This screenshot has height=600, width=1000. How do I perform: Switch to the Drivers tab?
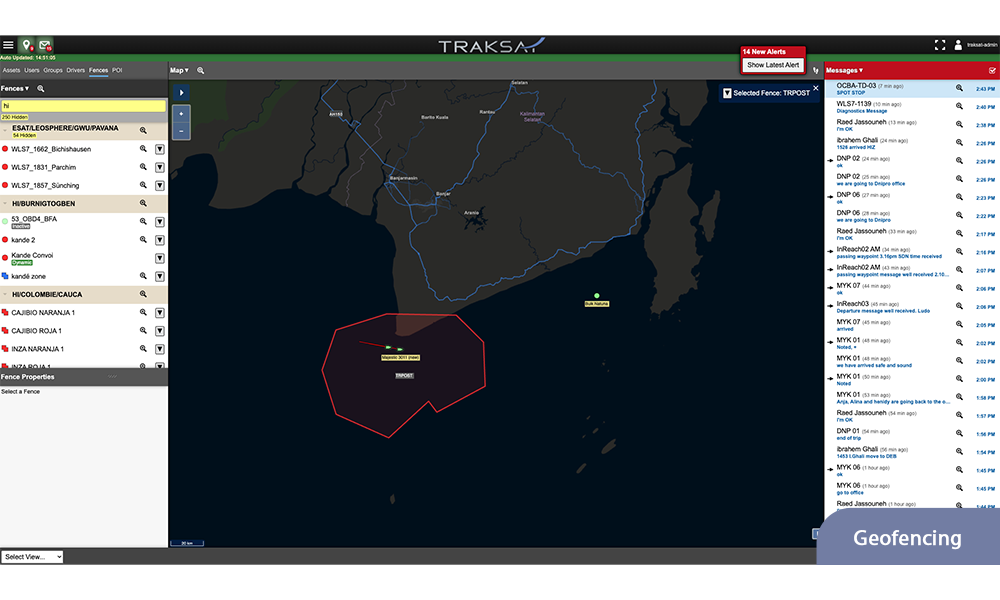tap(75, 71)
